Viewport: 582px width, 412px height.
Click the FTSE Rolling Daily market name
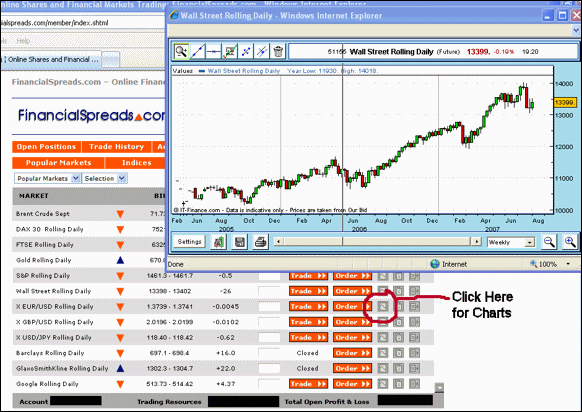(45, 245)
